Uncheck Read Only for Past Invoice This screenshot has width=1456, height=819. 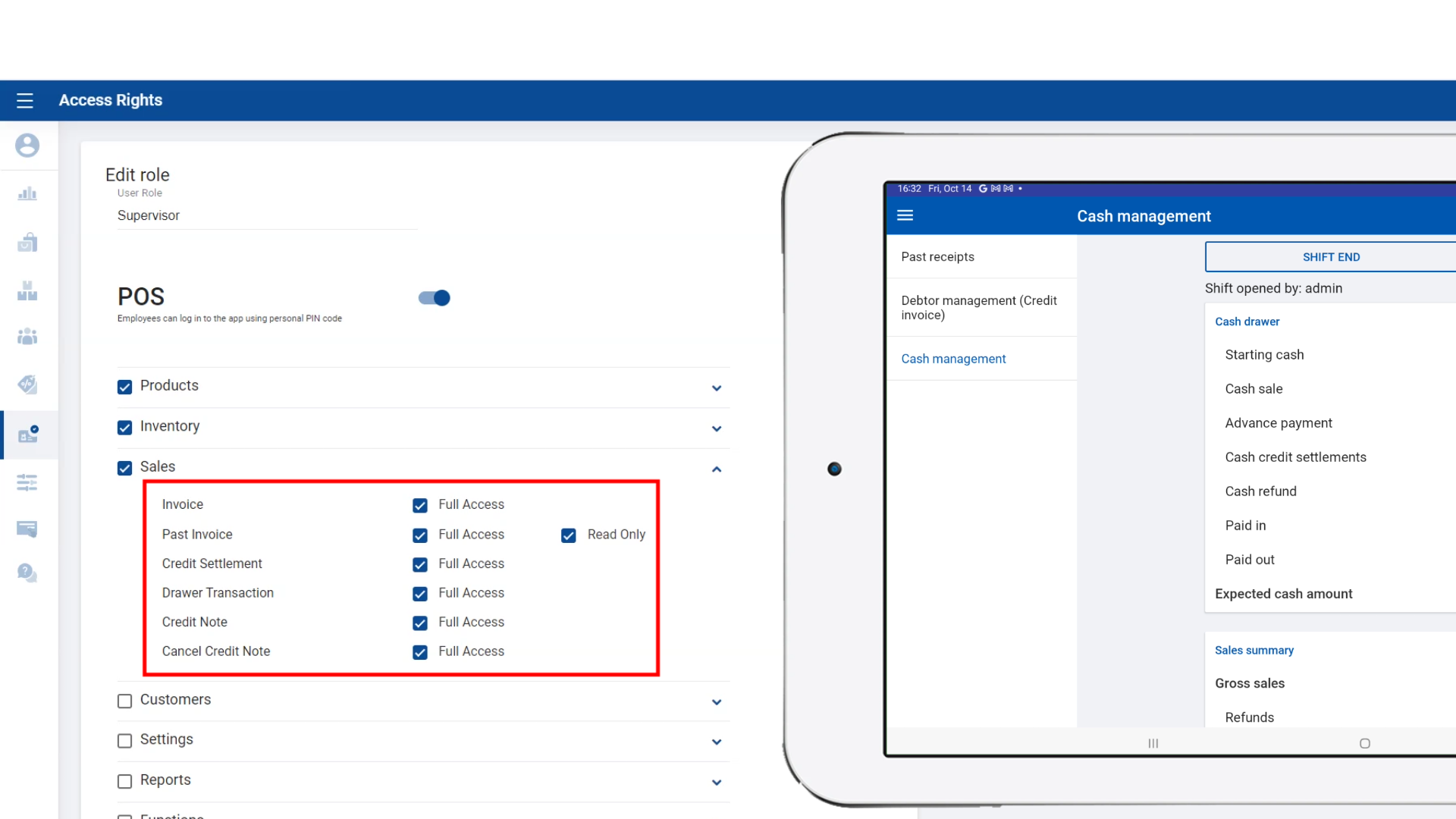click(569, 535)
